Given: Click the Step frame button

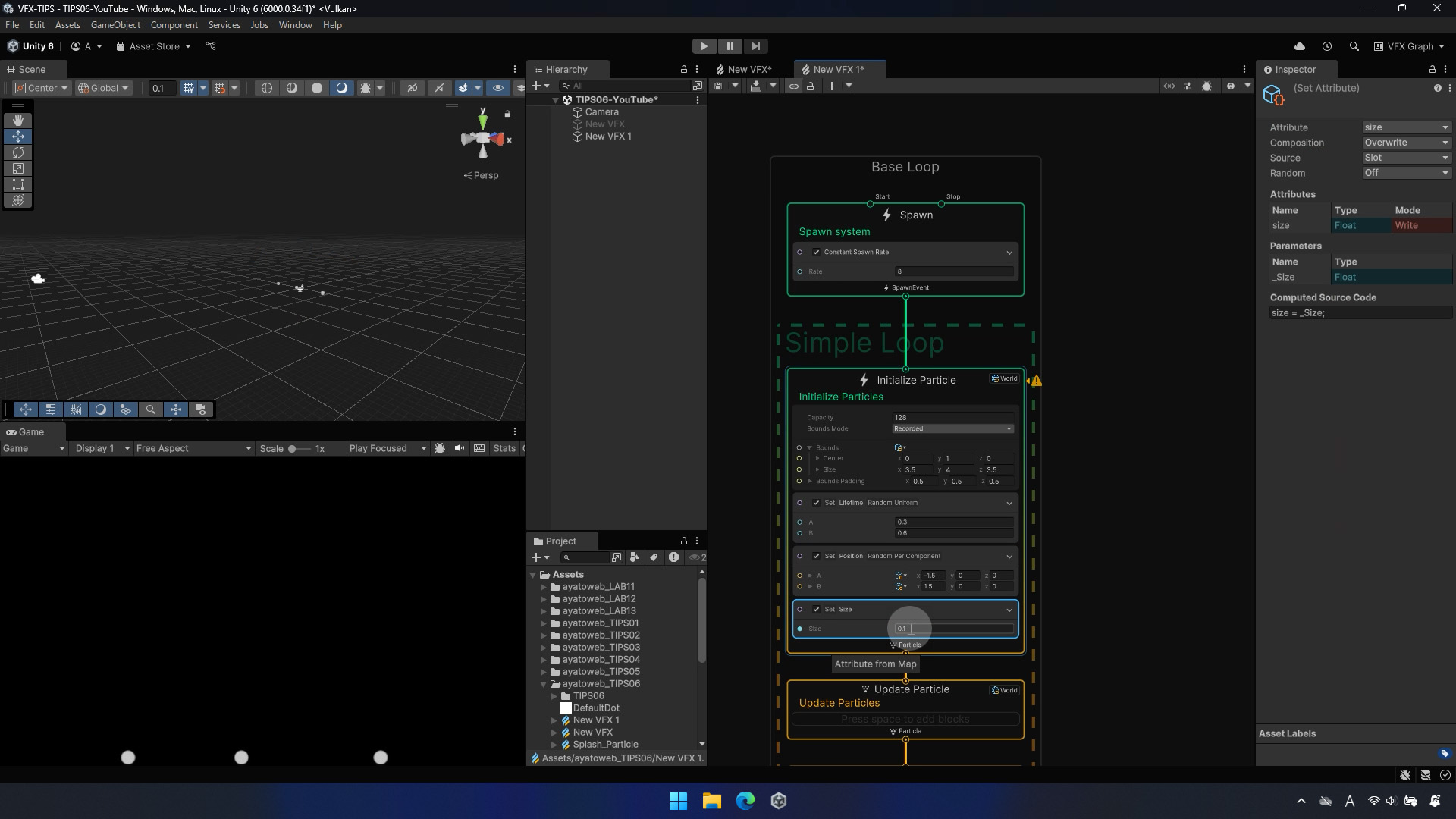Looking at the screenshot, I should (x=755, y=46).
